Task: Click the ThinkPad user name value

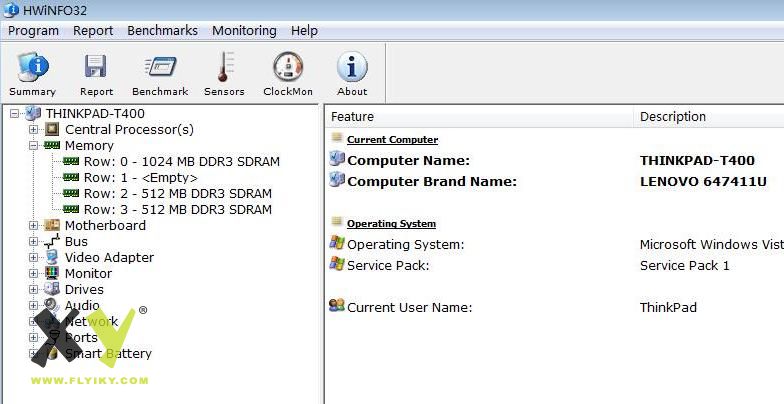Action: point(668,307)
